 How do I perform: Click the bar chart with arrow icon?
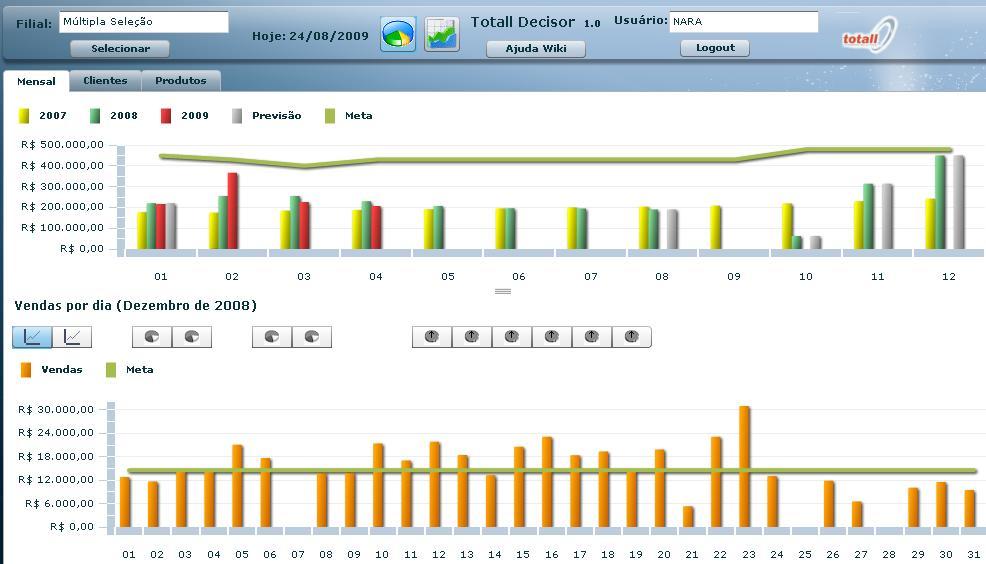point(441,34)
